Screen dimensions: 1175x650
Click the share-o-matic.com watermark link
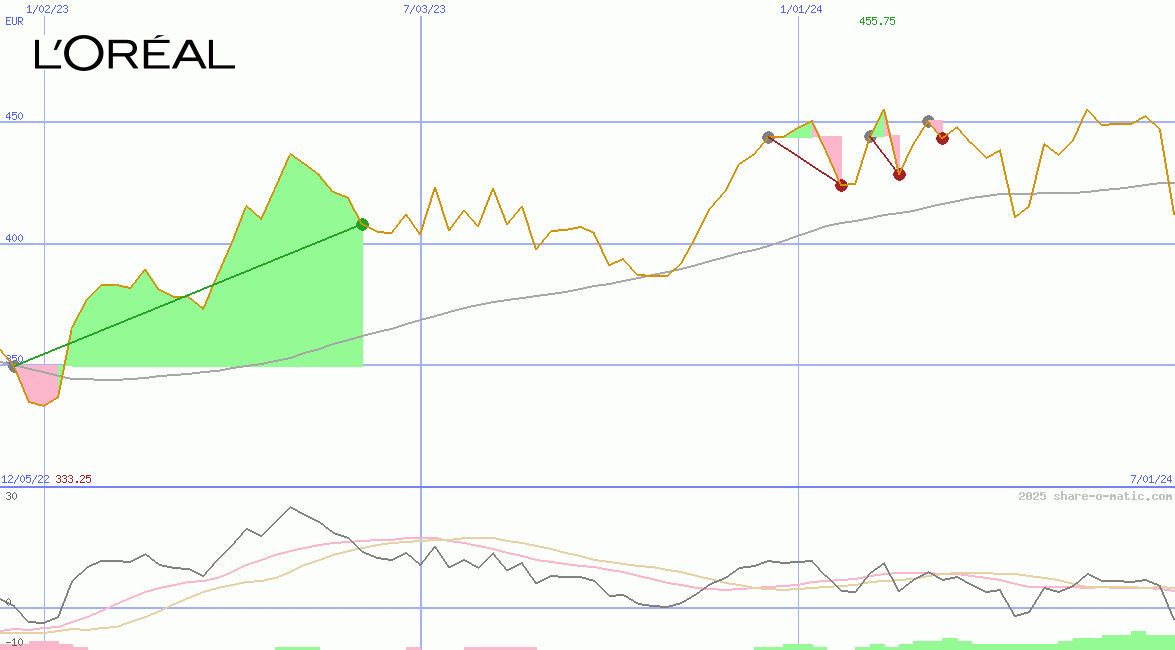click(x=1095, y=496)
